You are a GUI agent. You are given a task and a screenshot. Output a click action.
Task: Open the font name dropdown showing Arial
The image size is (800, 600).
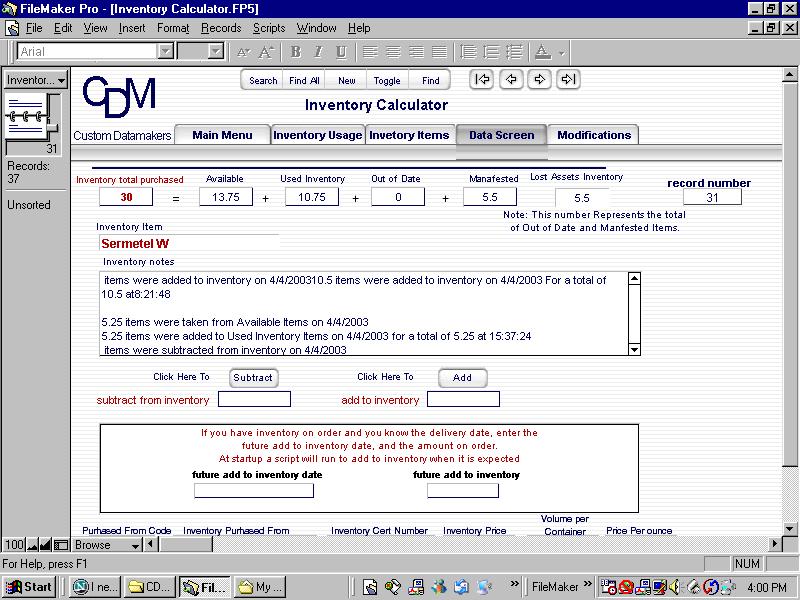165,52
